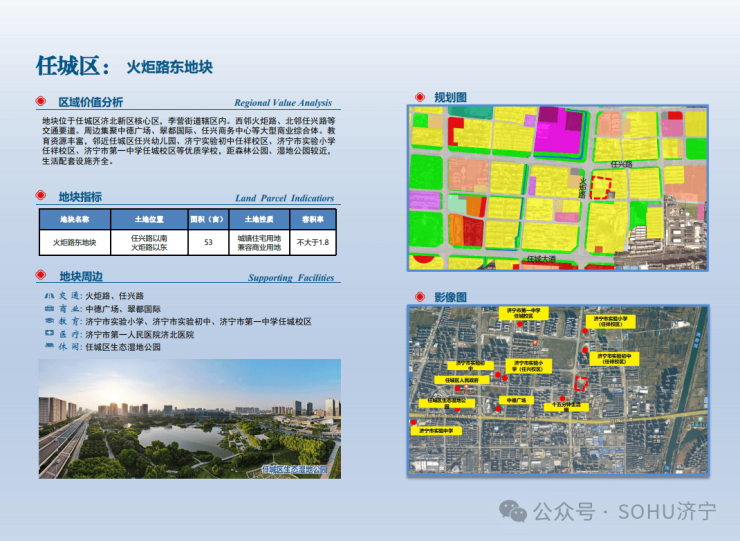Click the 'Supporting Facilities' English label

click(291, 278)
